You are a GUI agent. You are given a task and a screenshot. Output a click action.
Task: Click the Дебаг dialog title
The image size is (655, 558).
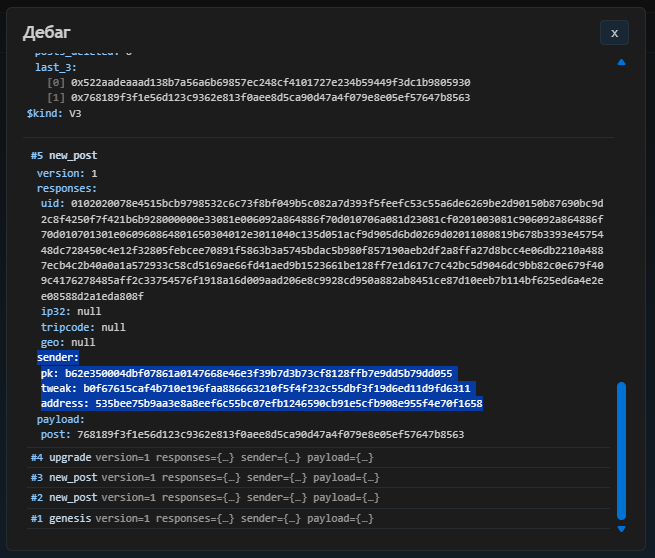[46, 32]
